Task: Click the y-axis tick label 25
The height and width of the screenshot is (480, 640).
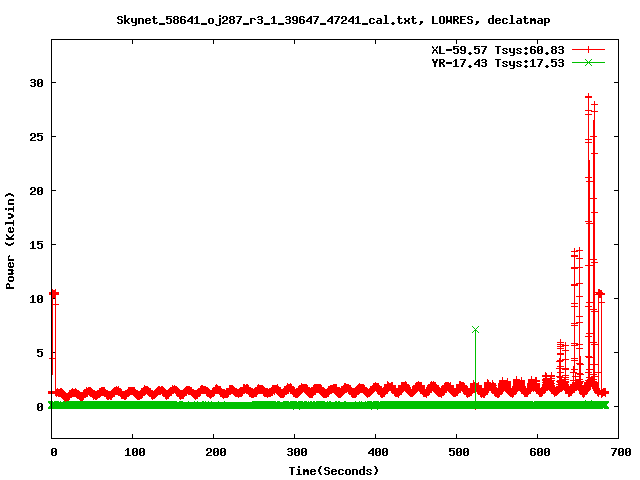Action: [x=36, y=137]
